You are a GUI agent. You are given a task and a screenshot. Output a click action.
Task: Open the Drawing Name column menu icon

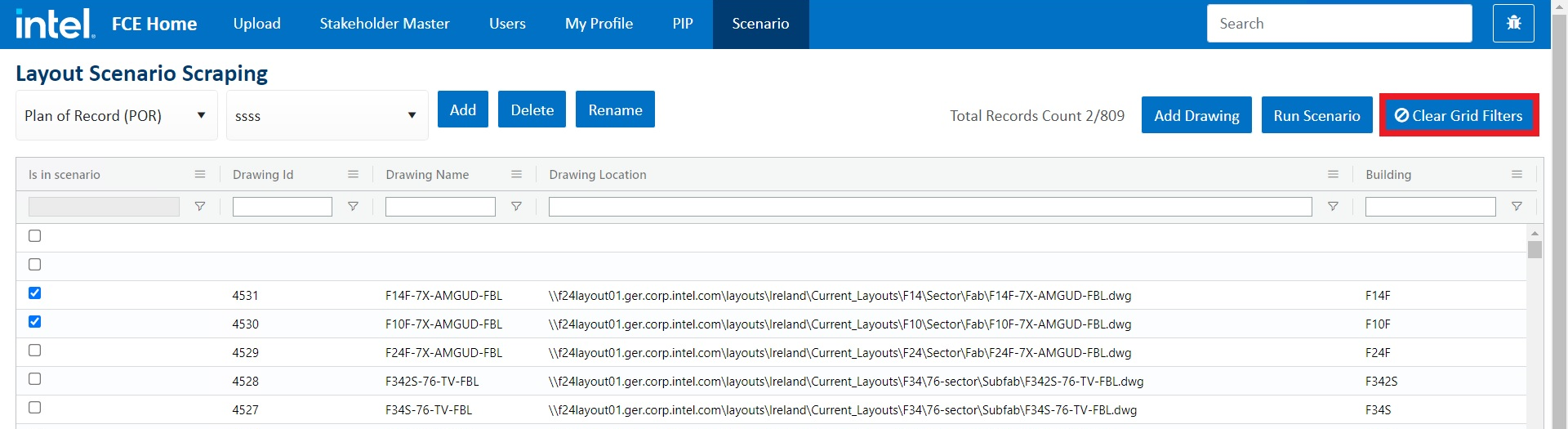coord(516,174)
